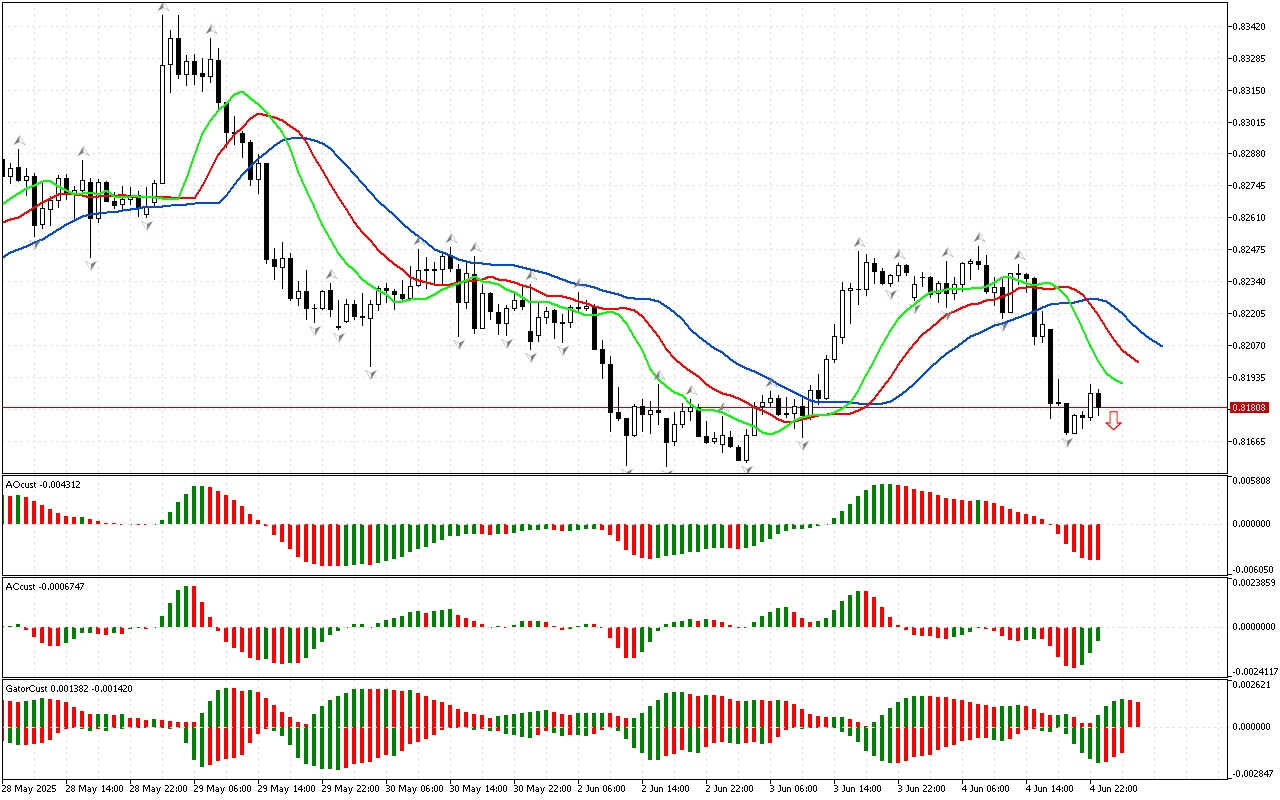The image size is (1280, 800).
Task: Click the -0.0024117 ACcust scale value
Action: point(1254,671)
